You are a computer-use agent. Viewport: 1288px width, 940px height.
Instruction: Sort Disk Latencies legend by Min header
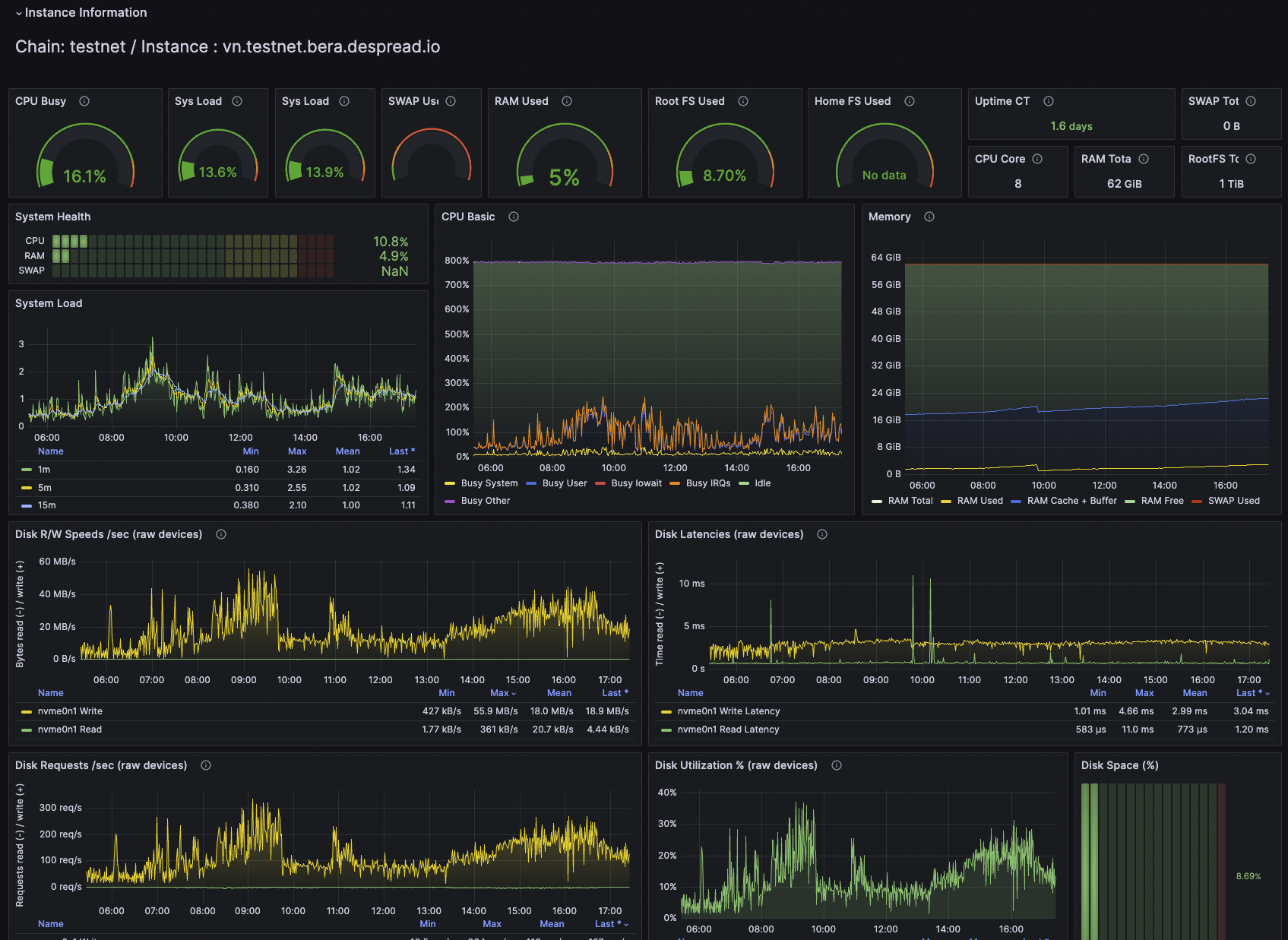(x=1098, y=693)
